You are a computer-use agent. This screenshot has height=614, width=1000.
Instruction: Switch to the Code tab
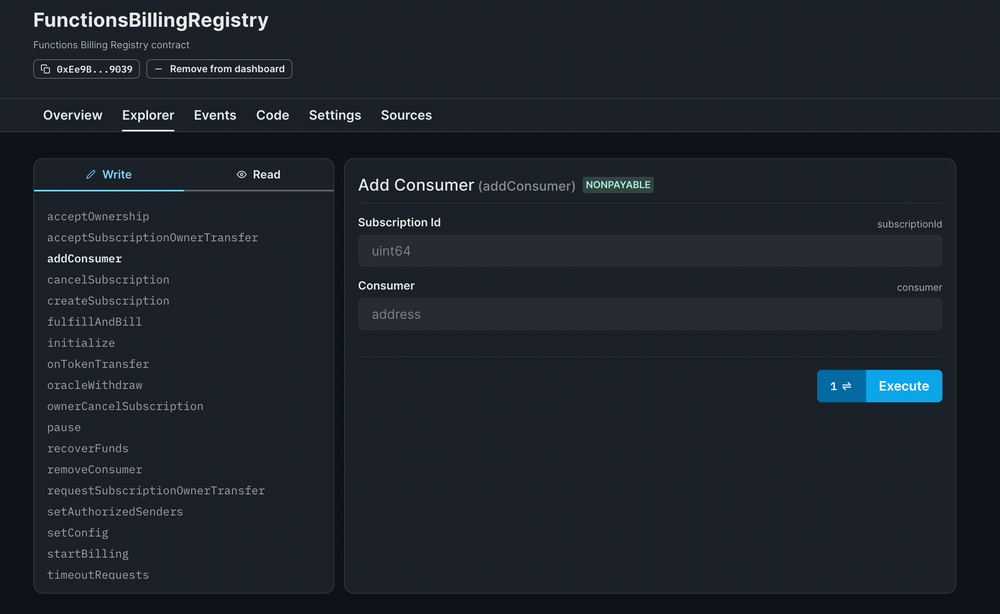click(x=272, y=115)
